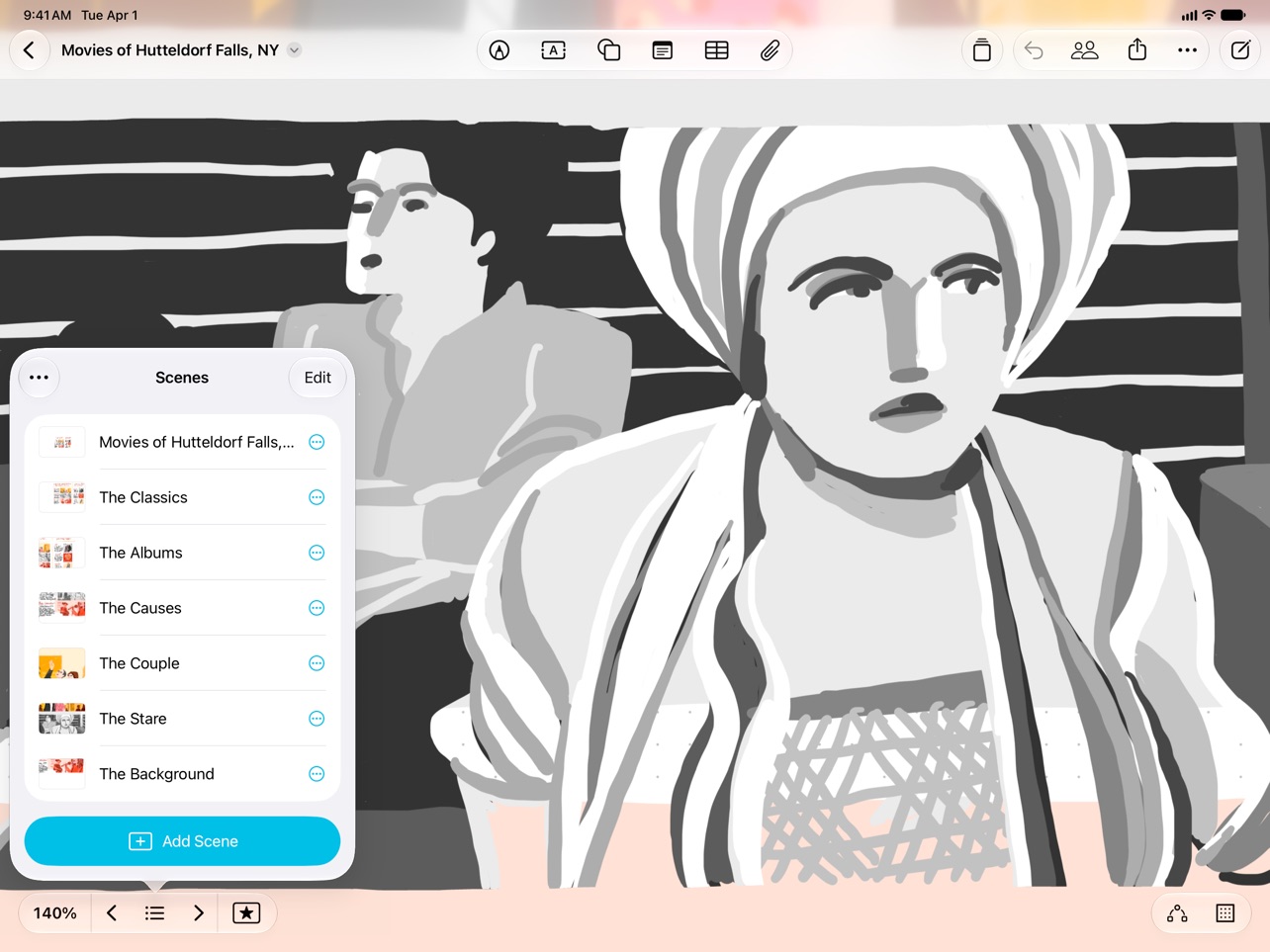Select The Stare scene
The height and width of the screenshot is (952, 1270).
pyautogui.click(x=182, y=719)
